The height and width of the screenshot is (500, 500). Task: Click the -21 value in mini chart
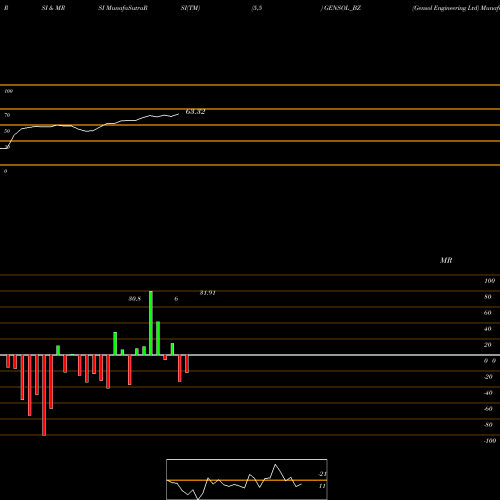tap(322, 474)
